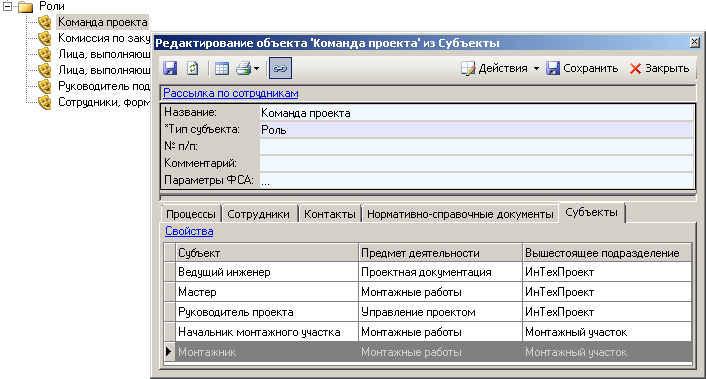Switch to the Контакты tab
This screenshot has width=706, height=379.
330,214
